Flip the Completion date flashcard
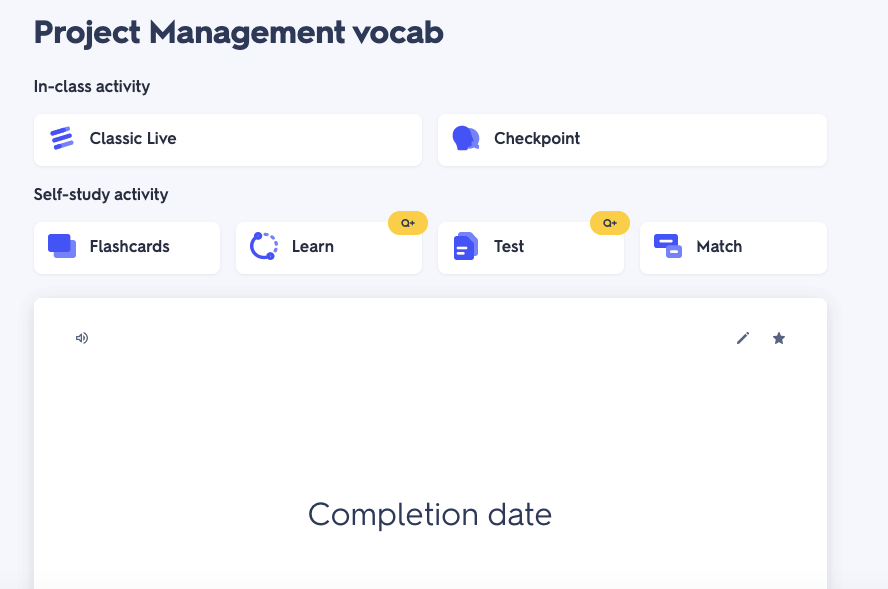The image size is (888, 589). [x=430, y=480]
